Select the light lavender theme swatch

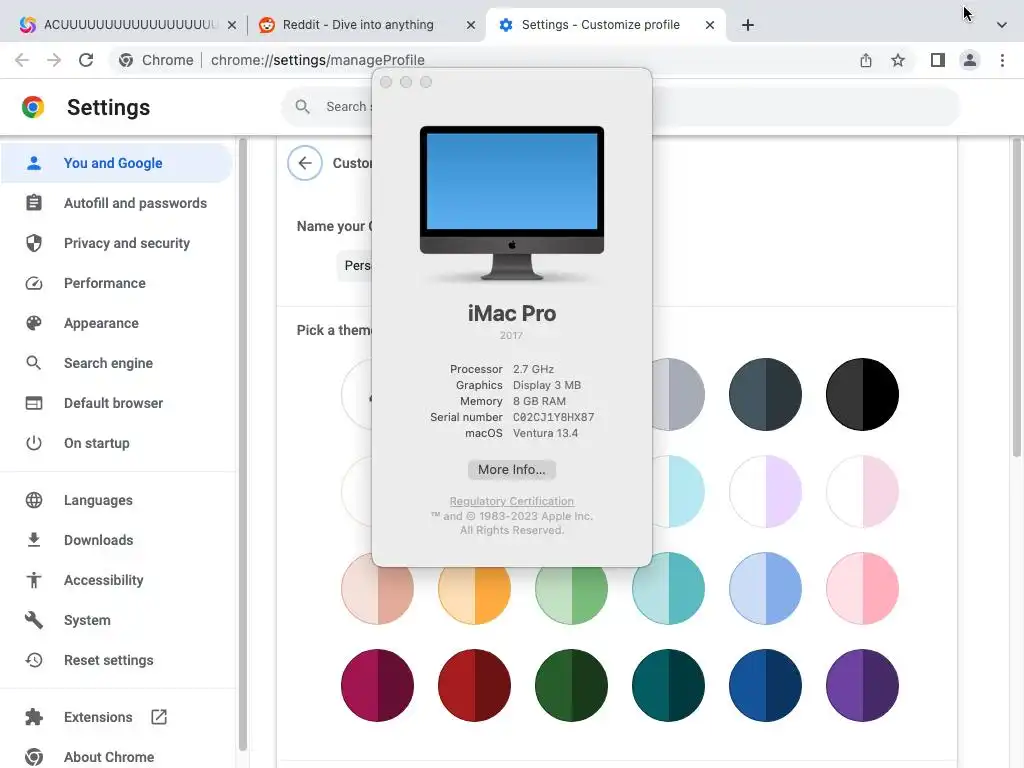pyautogui.click(x=765, y=491)
